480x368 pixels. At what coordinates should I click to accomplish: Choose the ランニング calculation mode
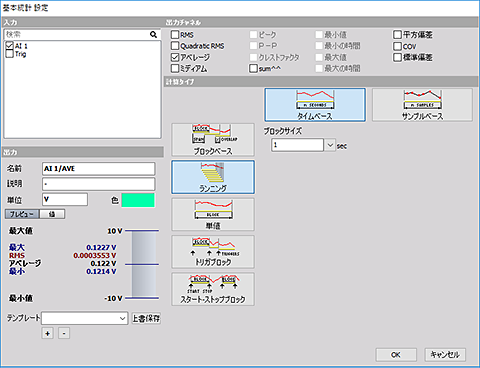click(x=213, y=177)
